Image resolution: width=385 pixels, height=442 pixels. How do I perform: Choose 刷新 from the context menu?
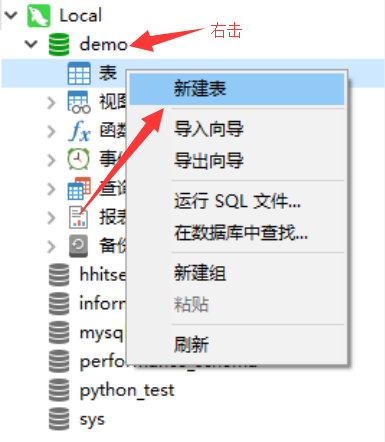237,345
